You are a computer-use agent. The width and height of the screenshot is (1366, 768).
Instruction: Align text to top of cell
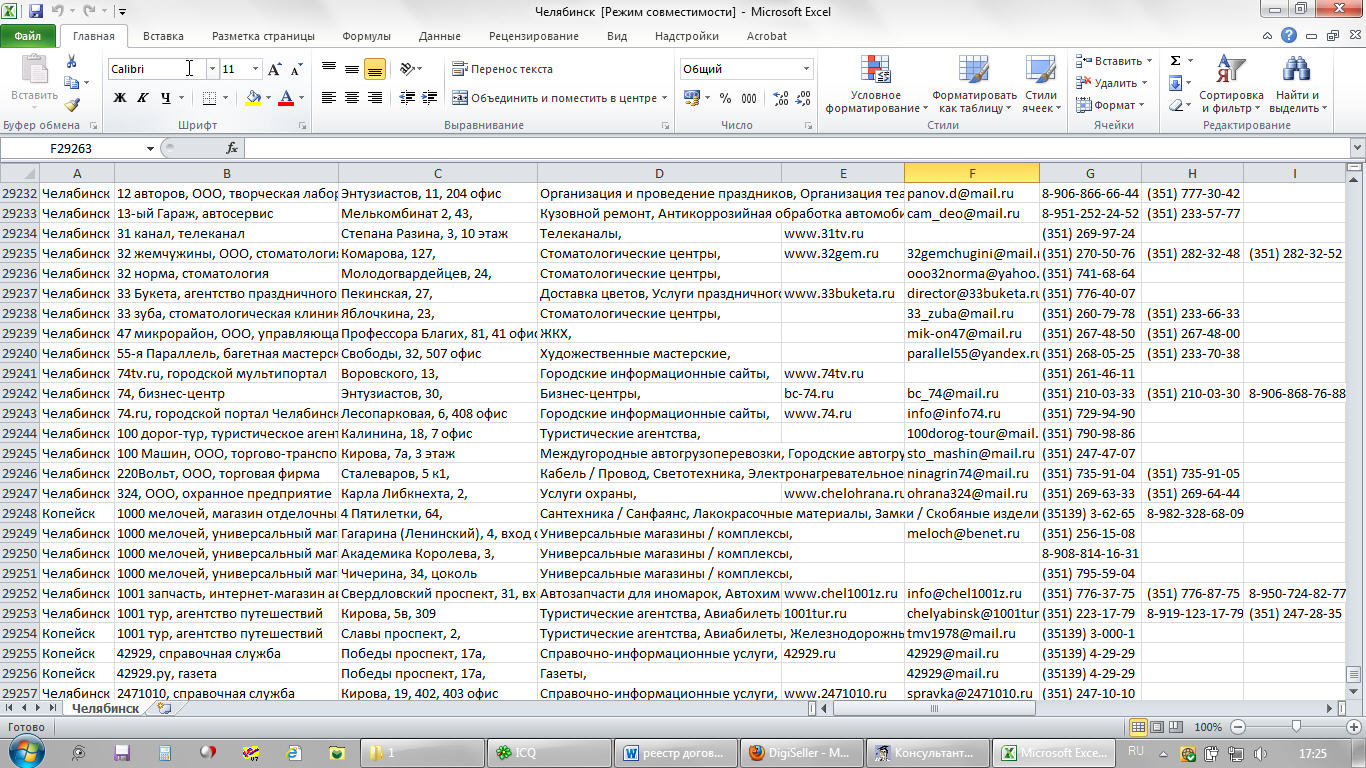pos(329,69)
